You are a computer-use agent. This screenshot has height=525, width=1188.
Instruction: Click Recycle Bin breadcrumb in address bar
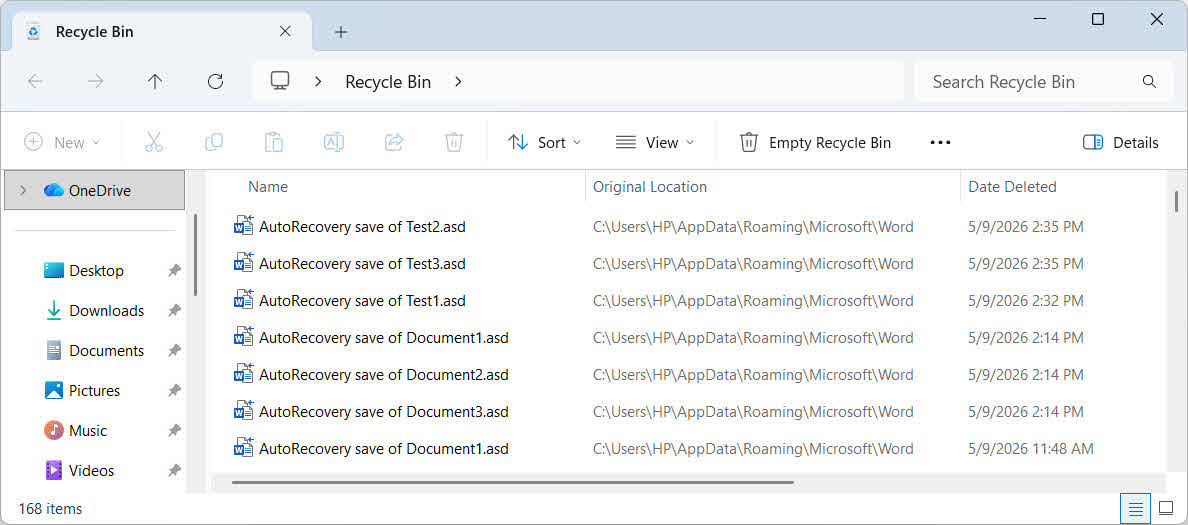pyautogui.click(x=388, y=82)
